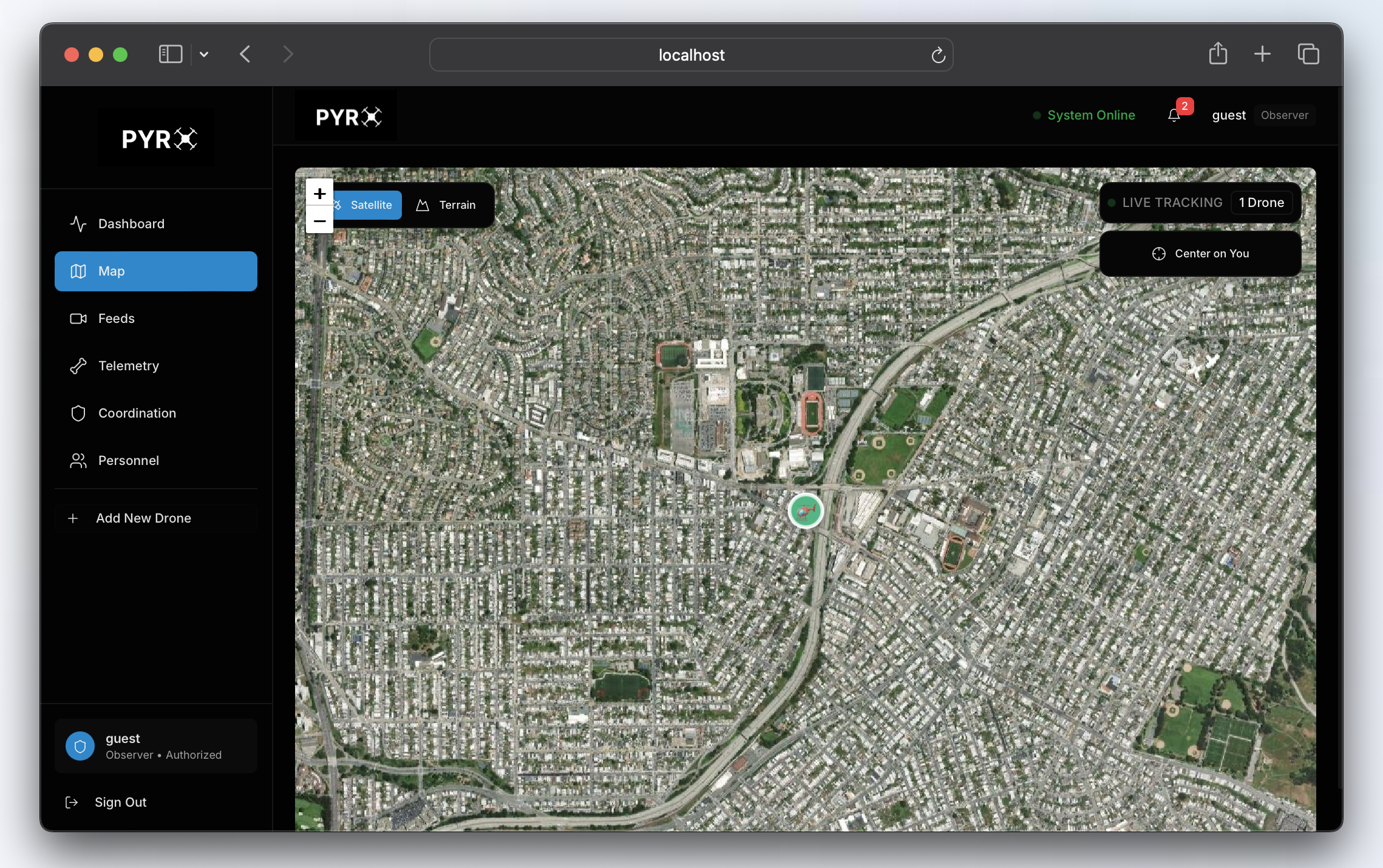Click the Center on You button
The height and width of the screenshot is (868, 1383).
coord(1200,254)
